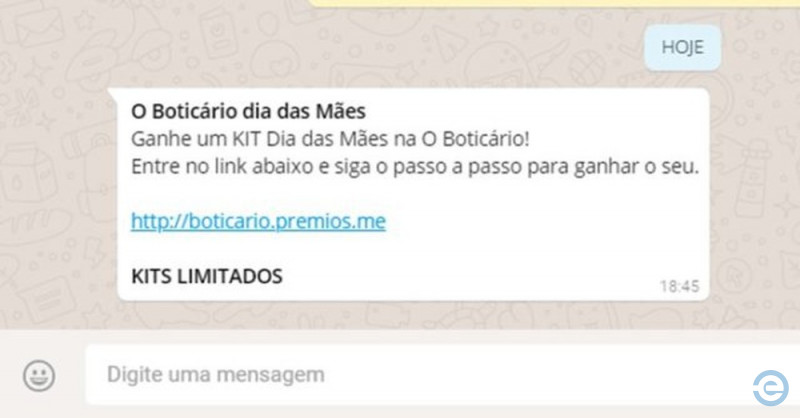Click the message bubble's pointed tail corner

tap(112, 92)
